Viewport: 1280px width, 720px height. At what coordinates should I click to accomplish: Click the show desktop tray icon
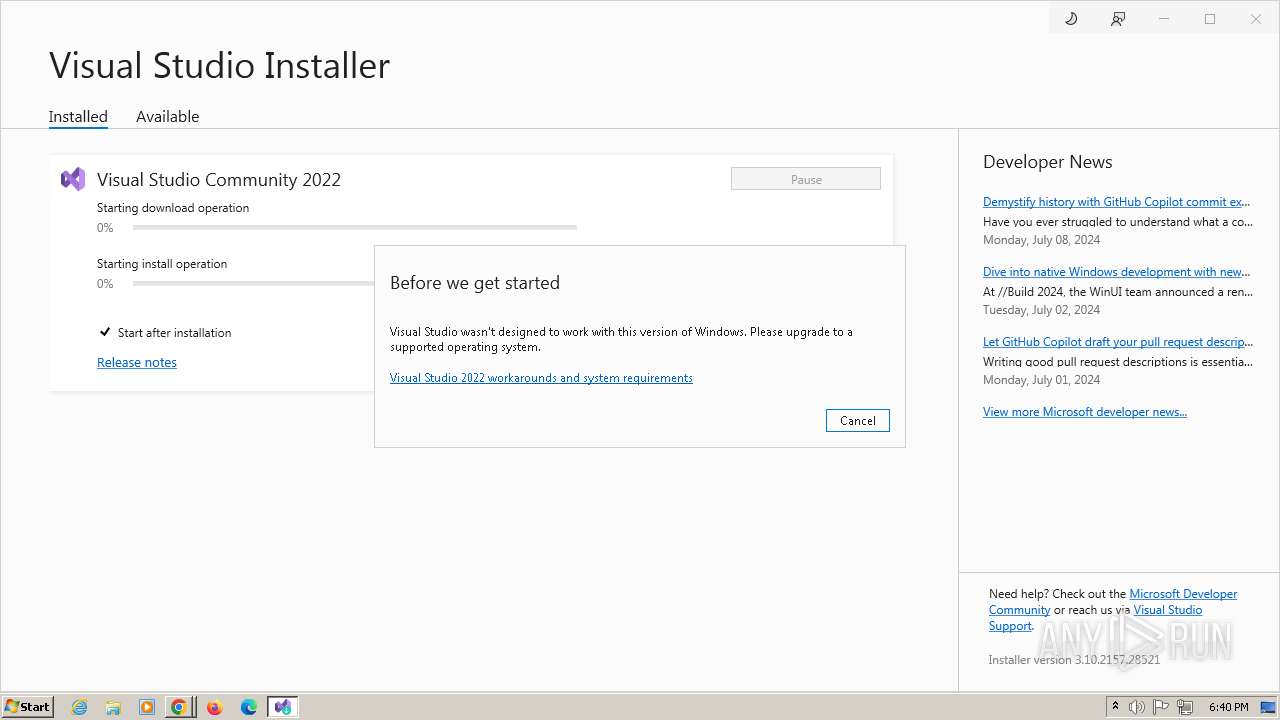coord(1268,707)
